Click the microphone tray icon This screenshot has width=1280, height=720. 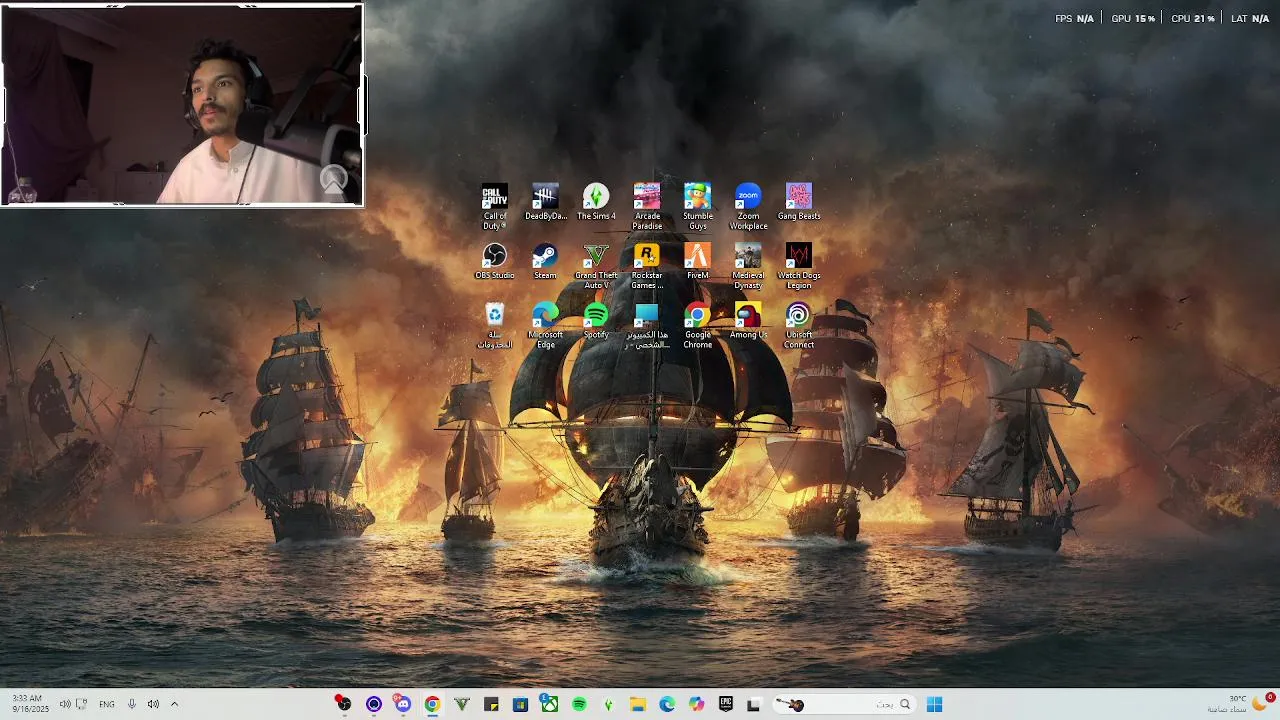[131, 704]
